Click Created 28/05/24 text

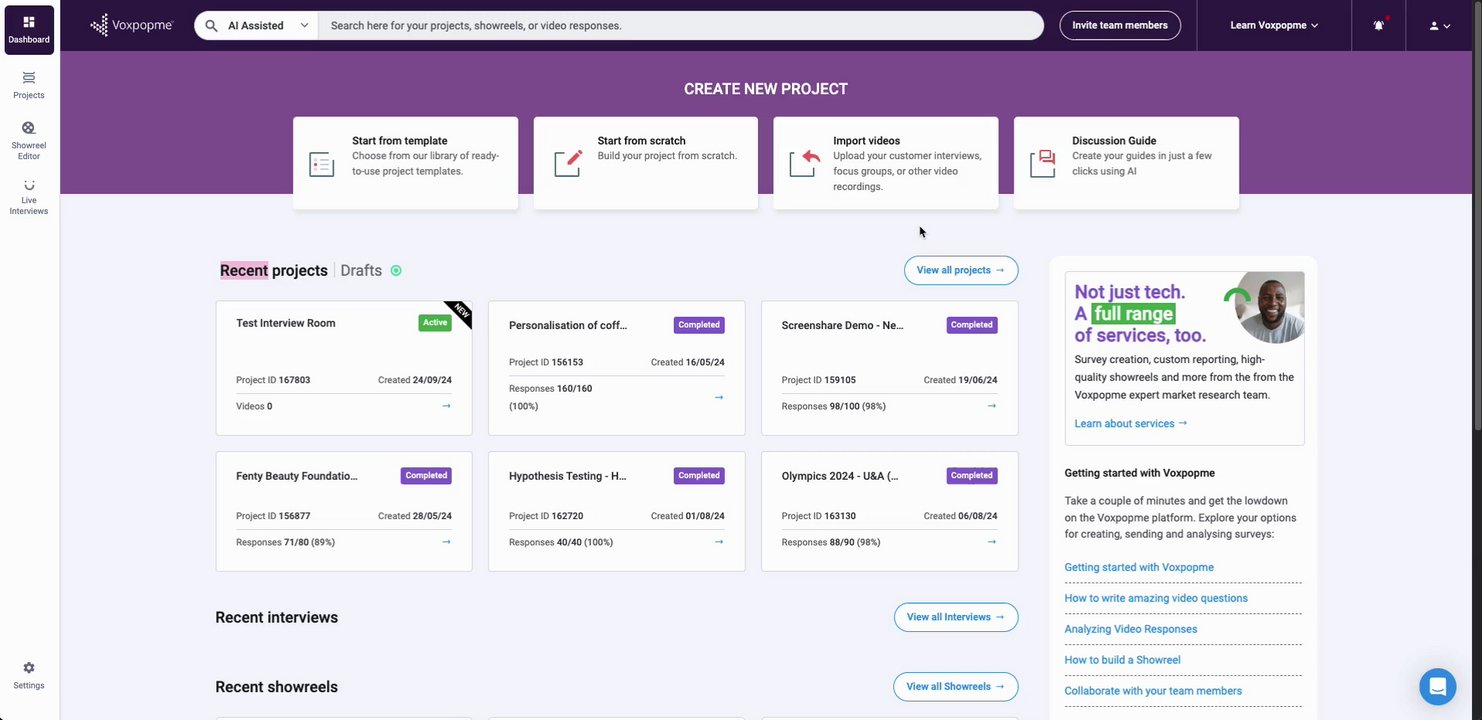(x=415, y=516)
